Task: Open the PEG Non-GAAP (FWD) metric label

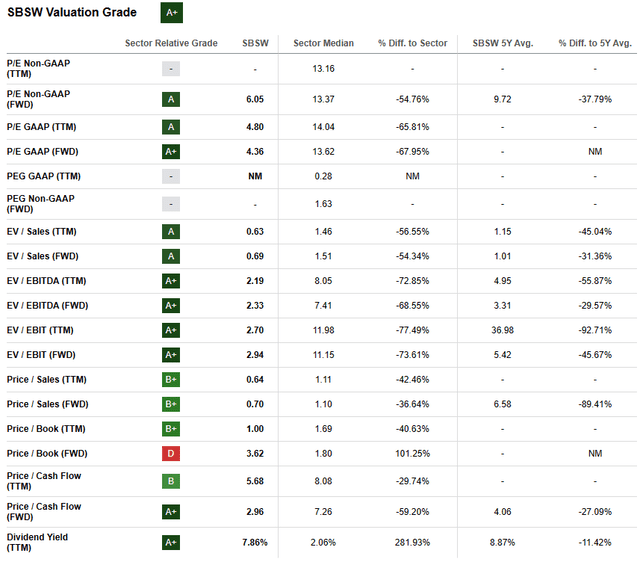Action: (x=40, y=204)
